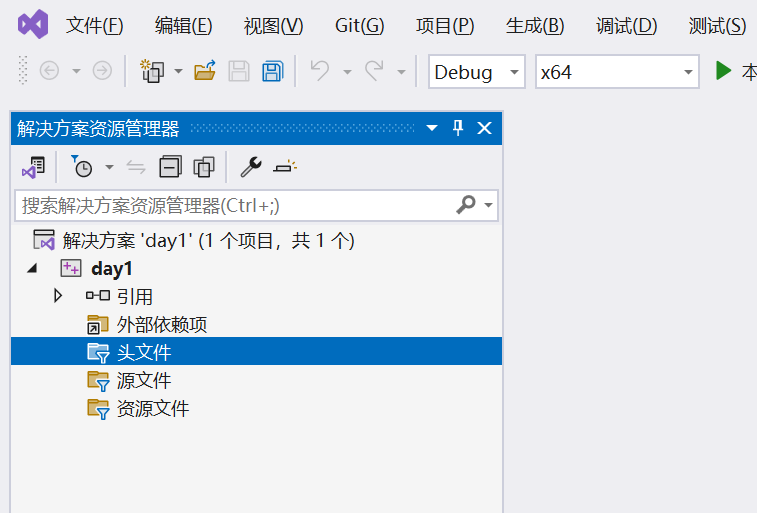Open the 编辑(E) menu
The height and width of the screenshot is (513, 757).
183,26
